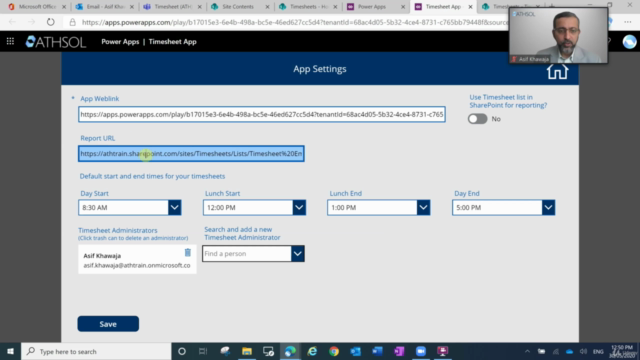Screen dimensions: 640x360
Task: Go forward in the browser
Action: pyautogui.click(x=31, y=22)
